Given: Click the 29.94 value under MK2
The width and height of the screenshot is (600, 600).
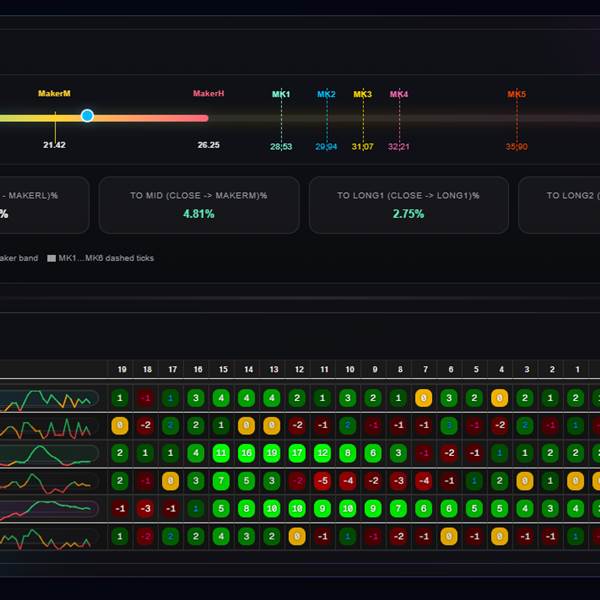Looking at the screenshot, I should tap(326, 147).
